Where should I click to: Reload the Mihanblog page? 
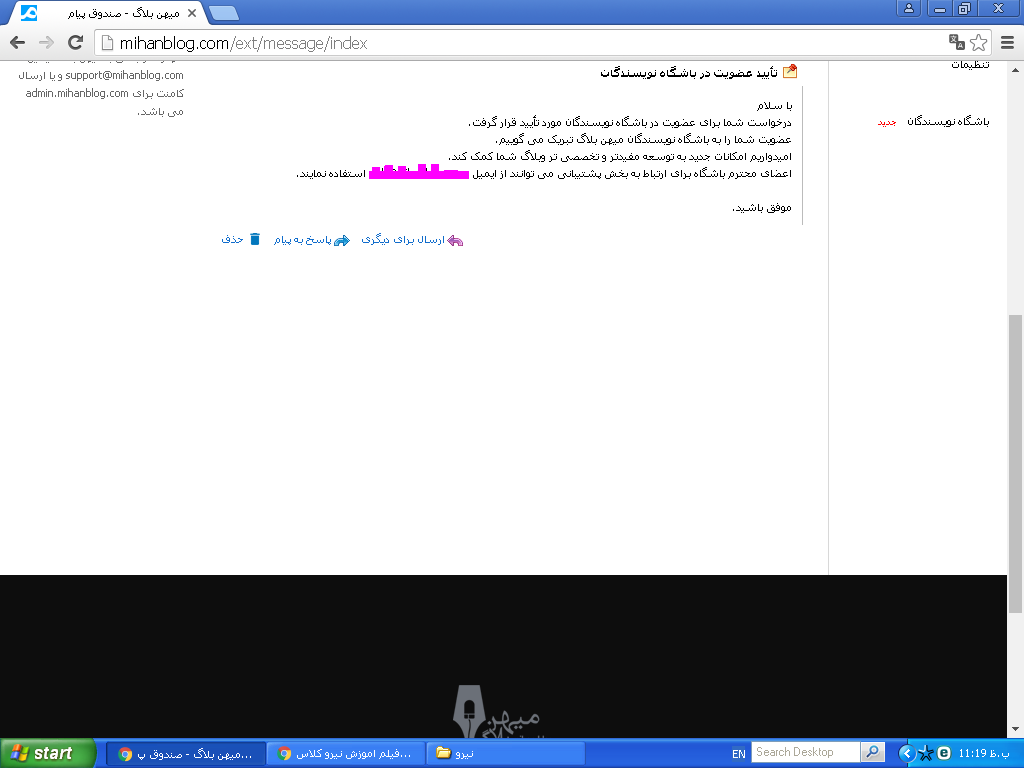tap(76, 43)
